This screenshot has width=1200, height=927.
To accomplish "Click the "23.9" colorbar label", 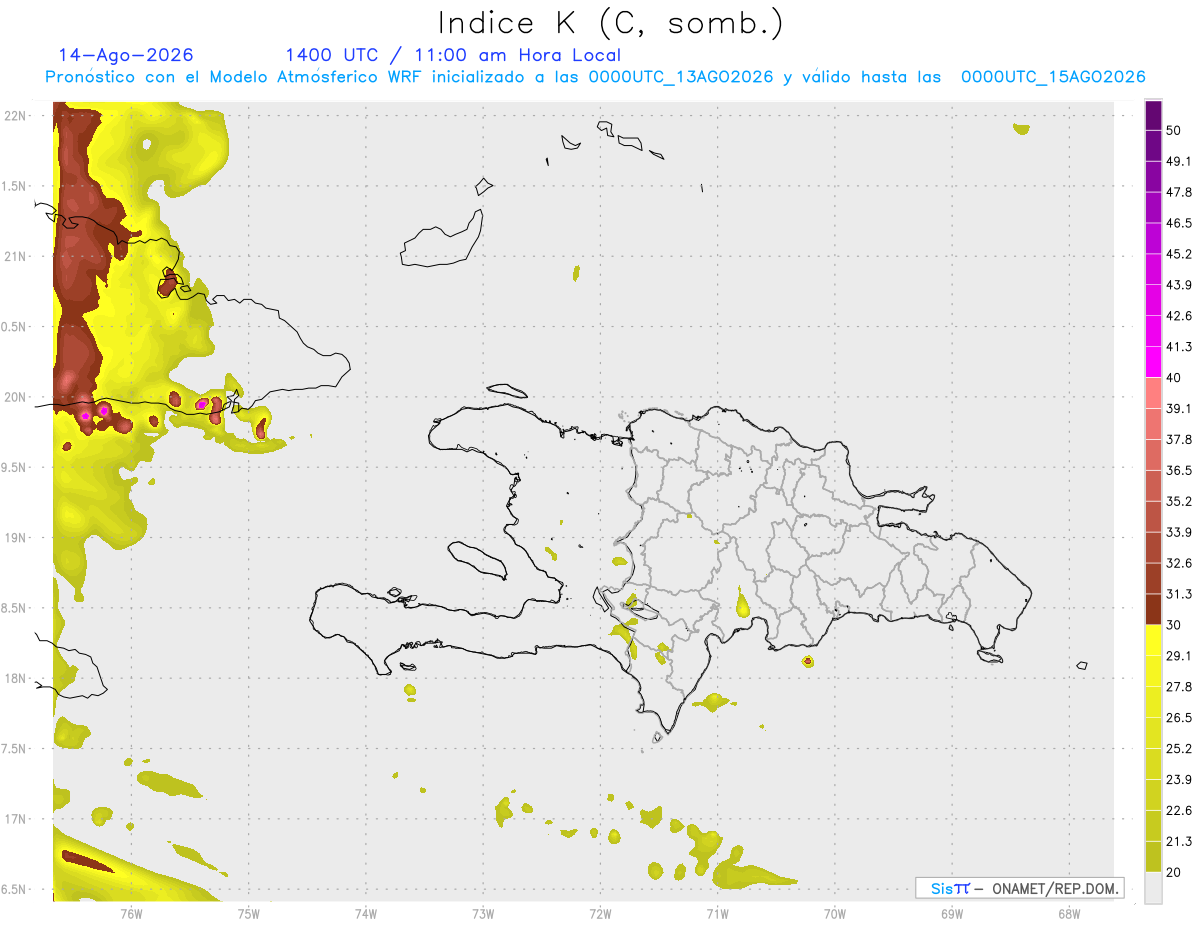I will click(x=1179, y=780).
